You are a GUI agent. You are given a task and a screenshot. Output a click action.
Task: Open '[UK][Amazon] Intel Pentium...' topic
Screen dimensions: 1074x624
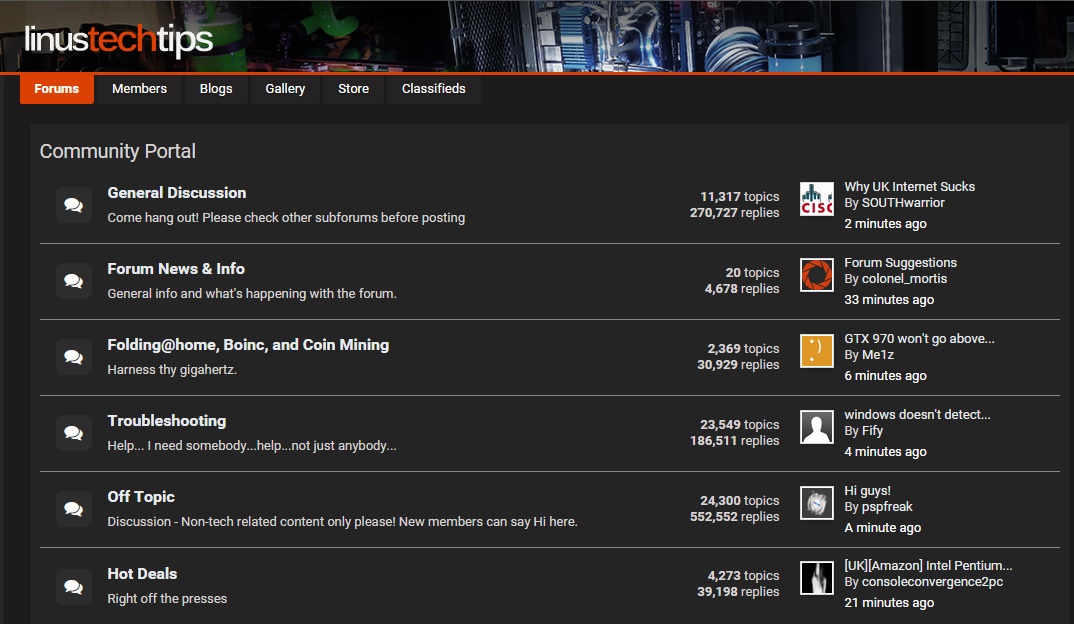pos(928,566)
